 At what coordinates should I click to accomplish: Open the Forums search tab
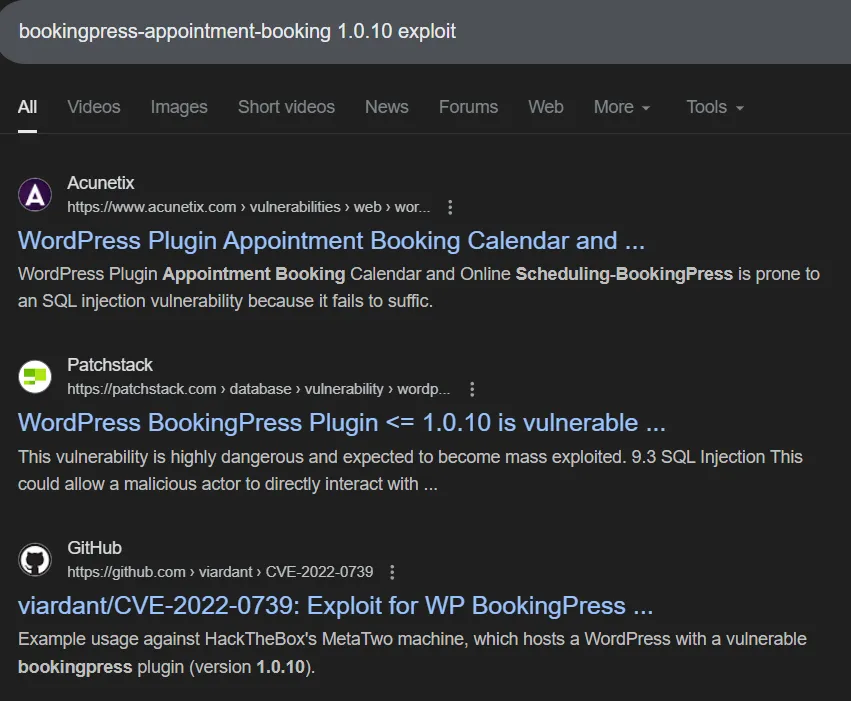(468, 107)
